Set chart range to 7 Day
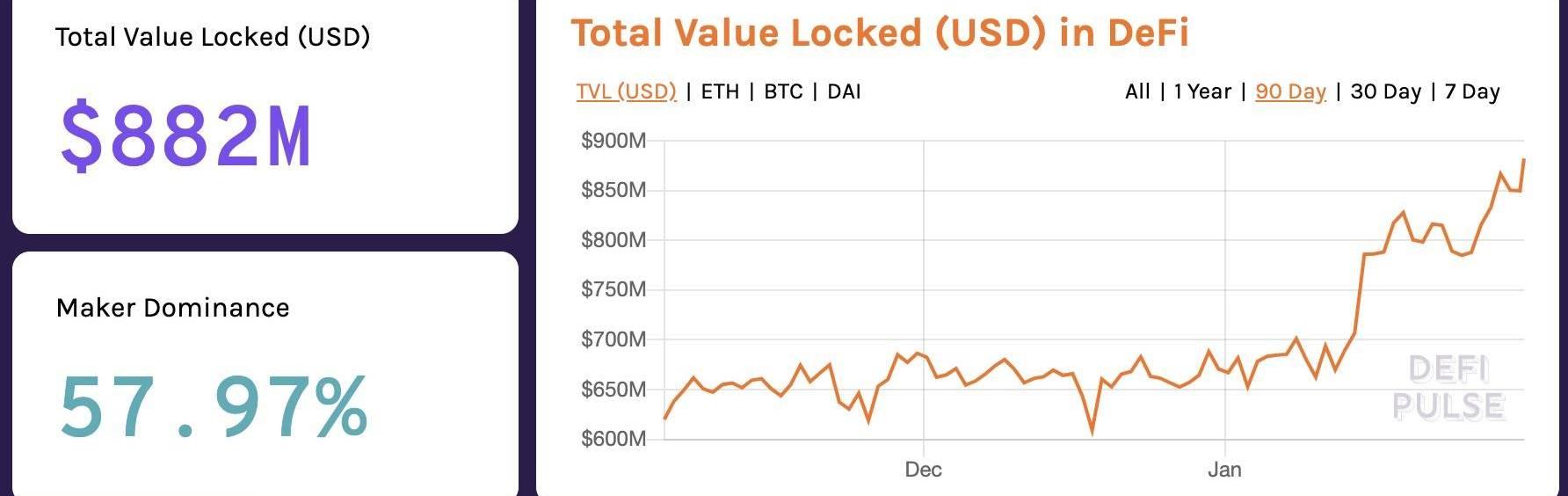 click(1472, 91)
